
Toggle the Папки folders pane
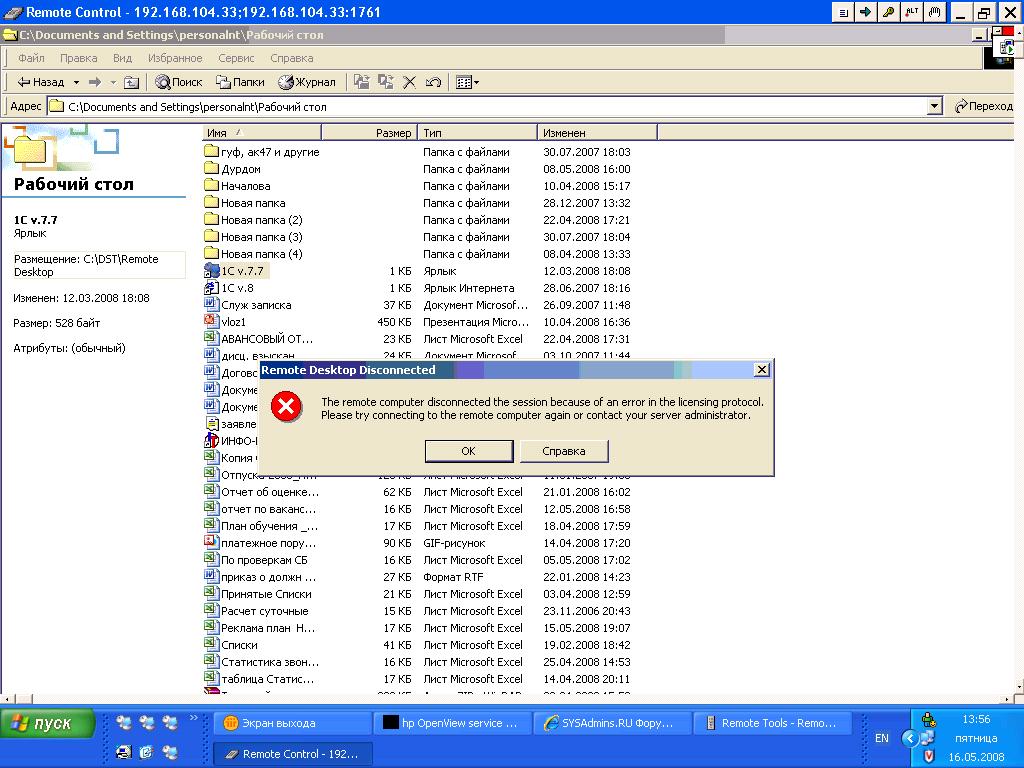(x=240, y=82)
